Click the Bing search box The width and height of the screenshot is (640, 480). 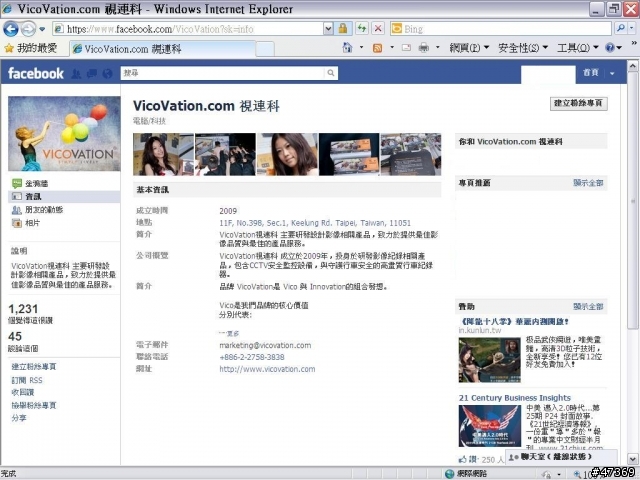(x=500, y=29)
